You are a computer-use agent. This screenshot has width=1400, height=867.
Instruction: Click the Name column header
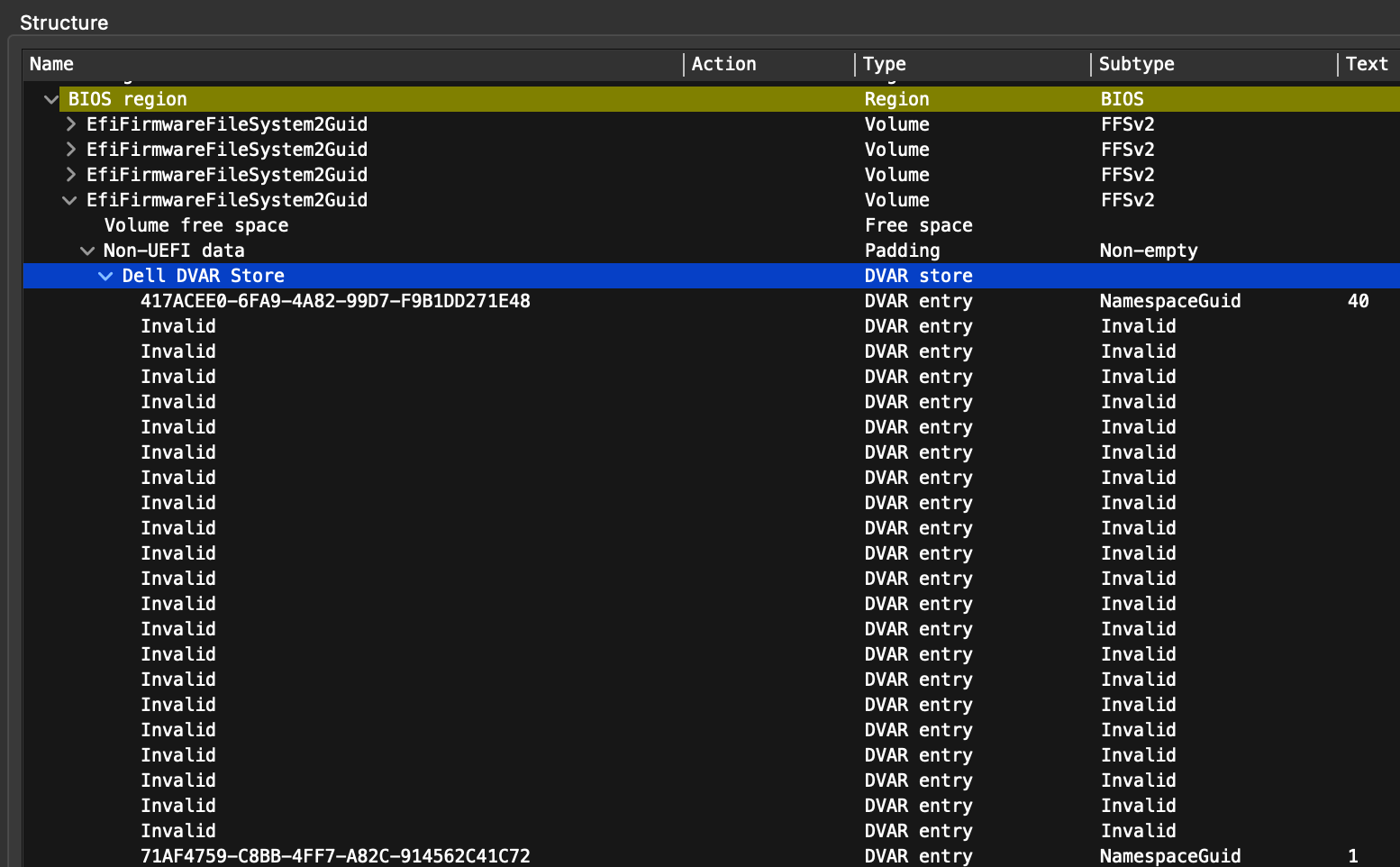51,64
